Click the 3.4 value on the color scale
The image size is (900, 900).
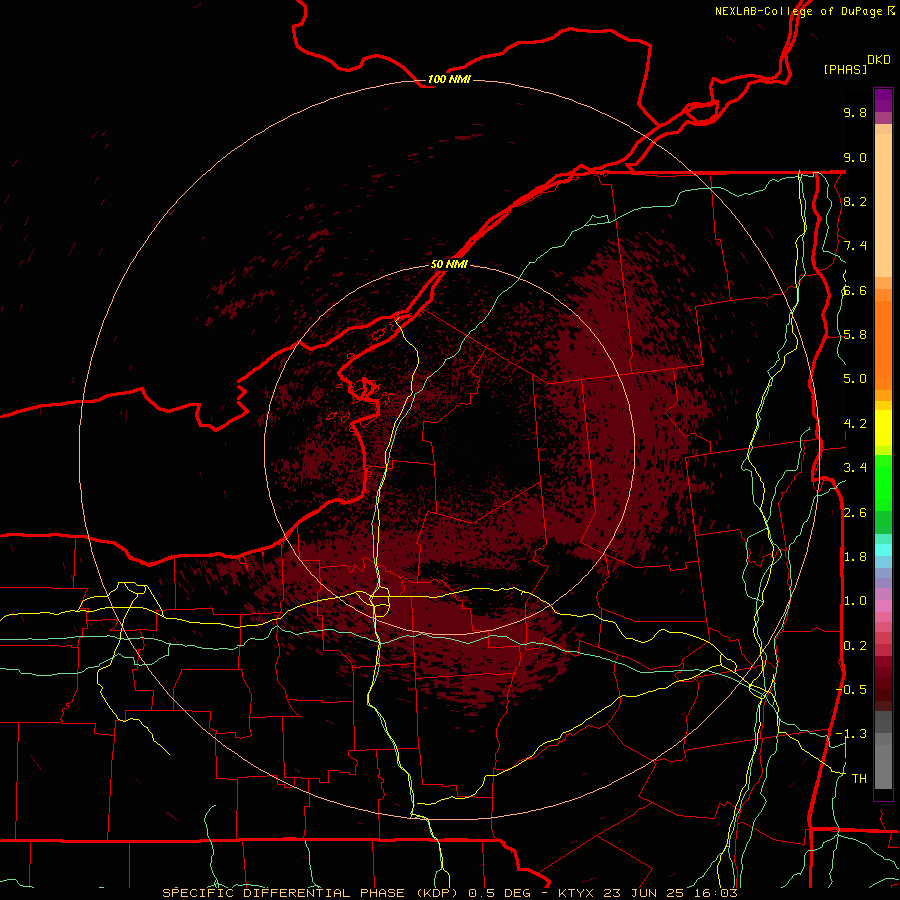pos(855,468)
